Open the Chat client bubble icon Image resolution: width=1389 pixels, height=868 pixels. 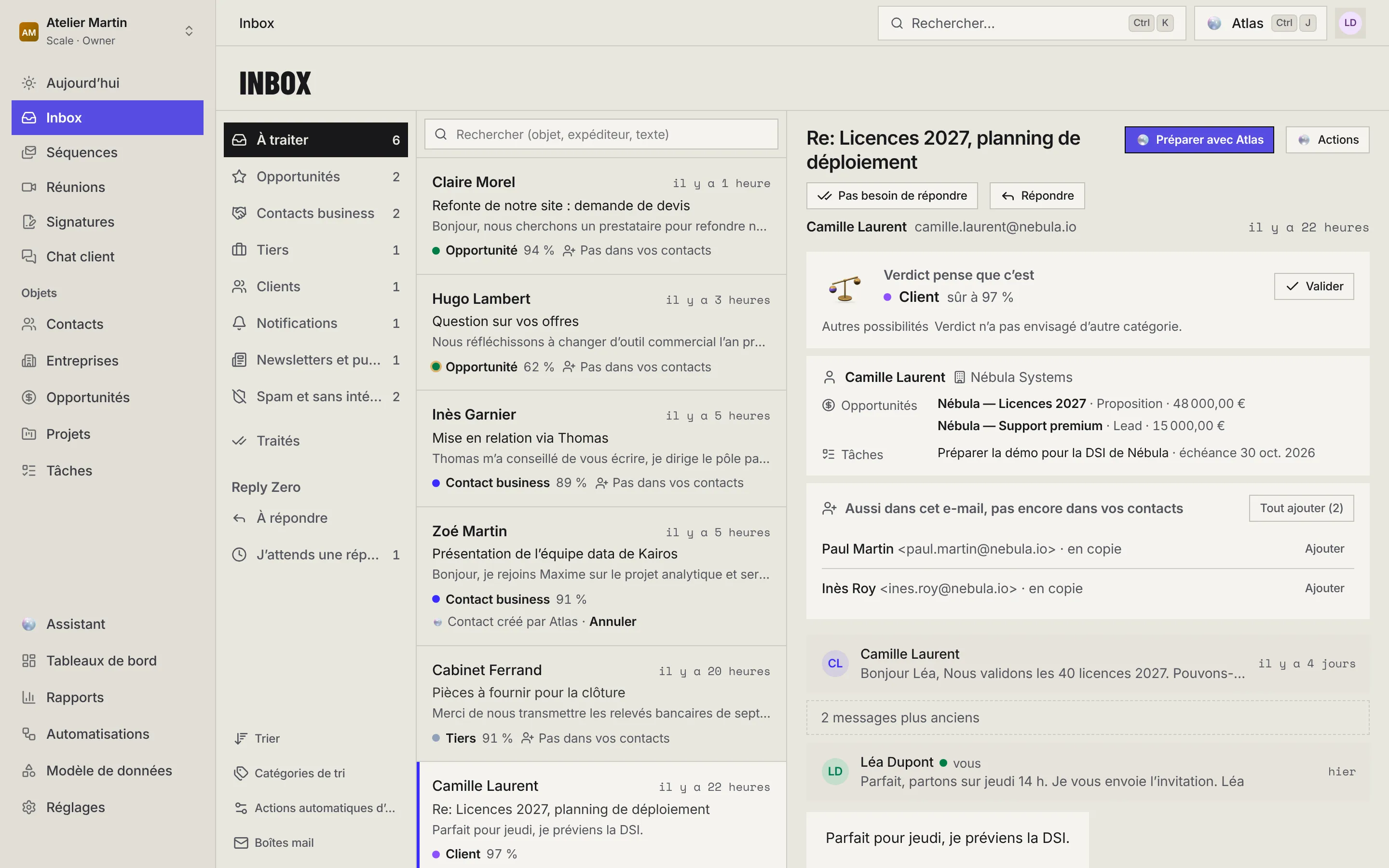click(x=29, y=257)
